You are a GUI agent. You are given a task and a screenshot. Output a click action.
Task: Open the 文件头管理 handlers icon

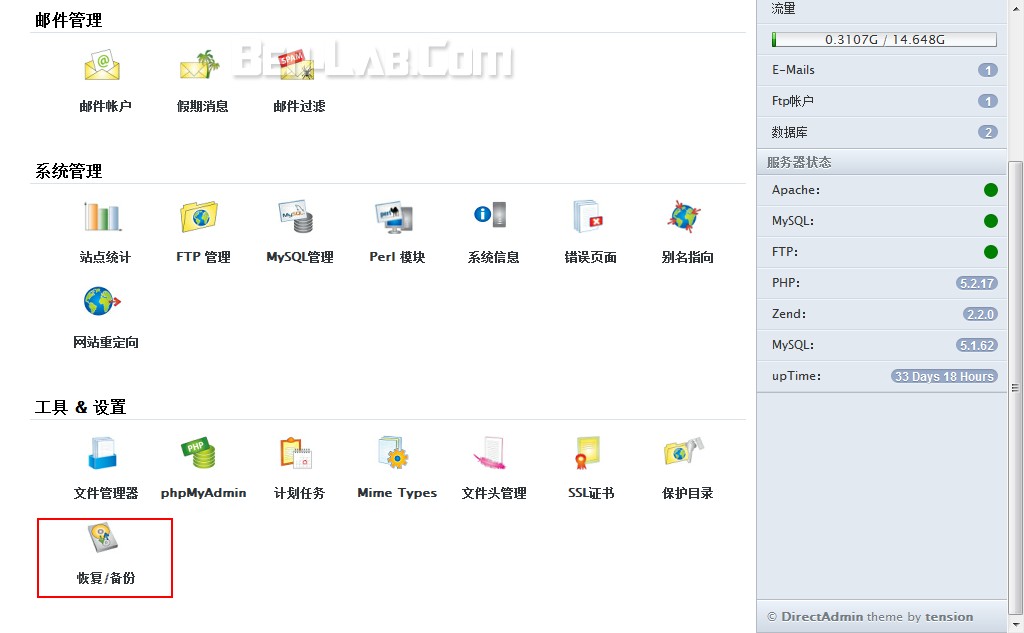(x=490, y=453)
